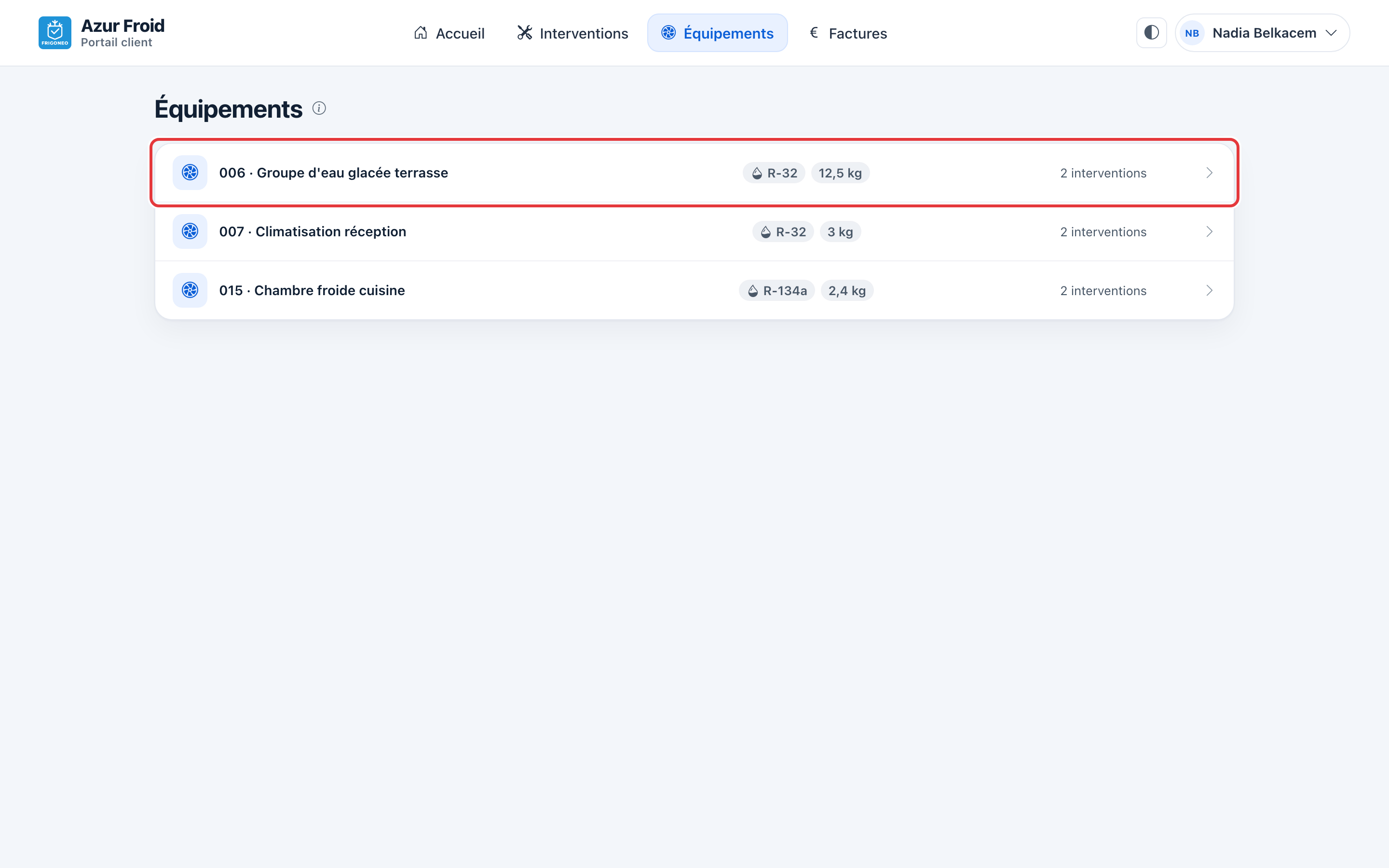
Task: Click the R-32 badge on row 007
Action: (783, 232)
